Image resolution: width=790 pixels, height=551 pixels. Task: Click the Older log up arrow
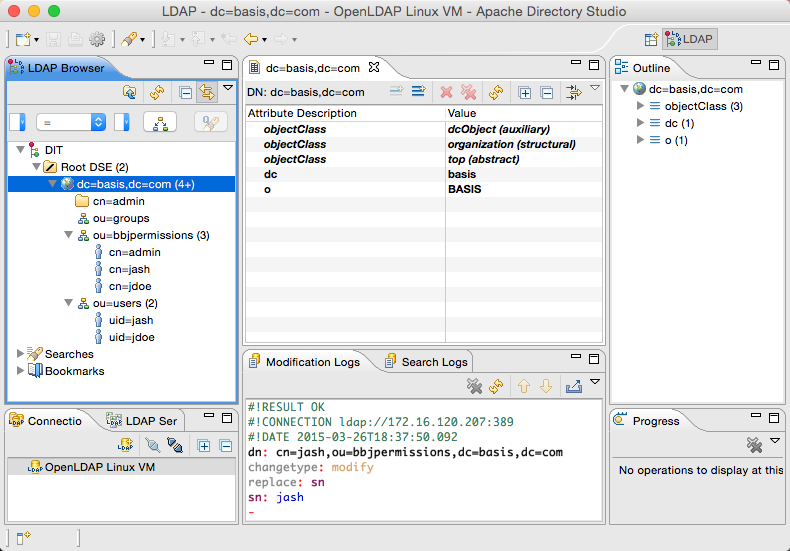(x=524, y=386)
